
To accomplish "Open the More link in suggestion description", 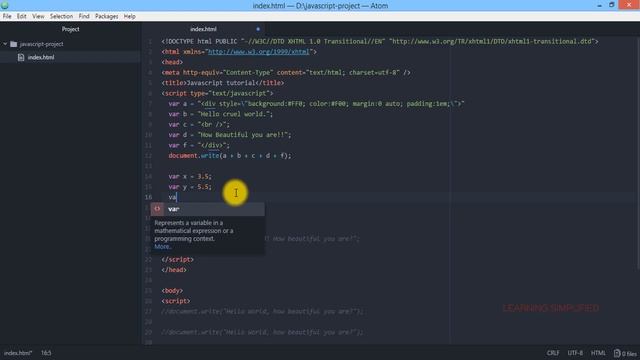I will tap(162, 247).
